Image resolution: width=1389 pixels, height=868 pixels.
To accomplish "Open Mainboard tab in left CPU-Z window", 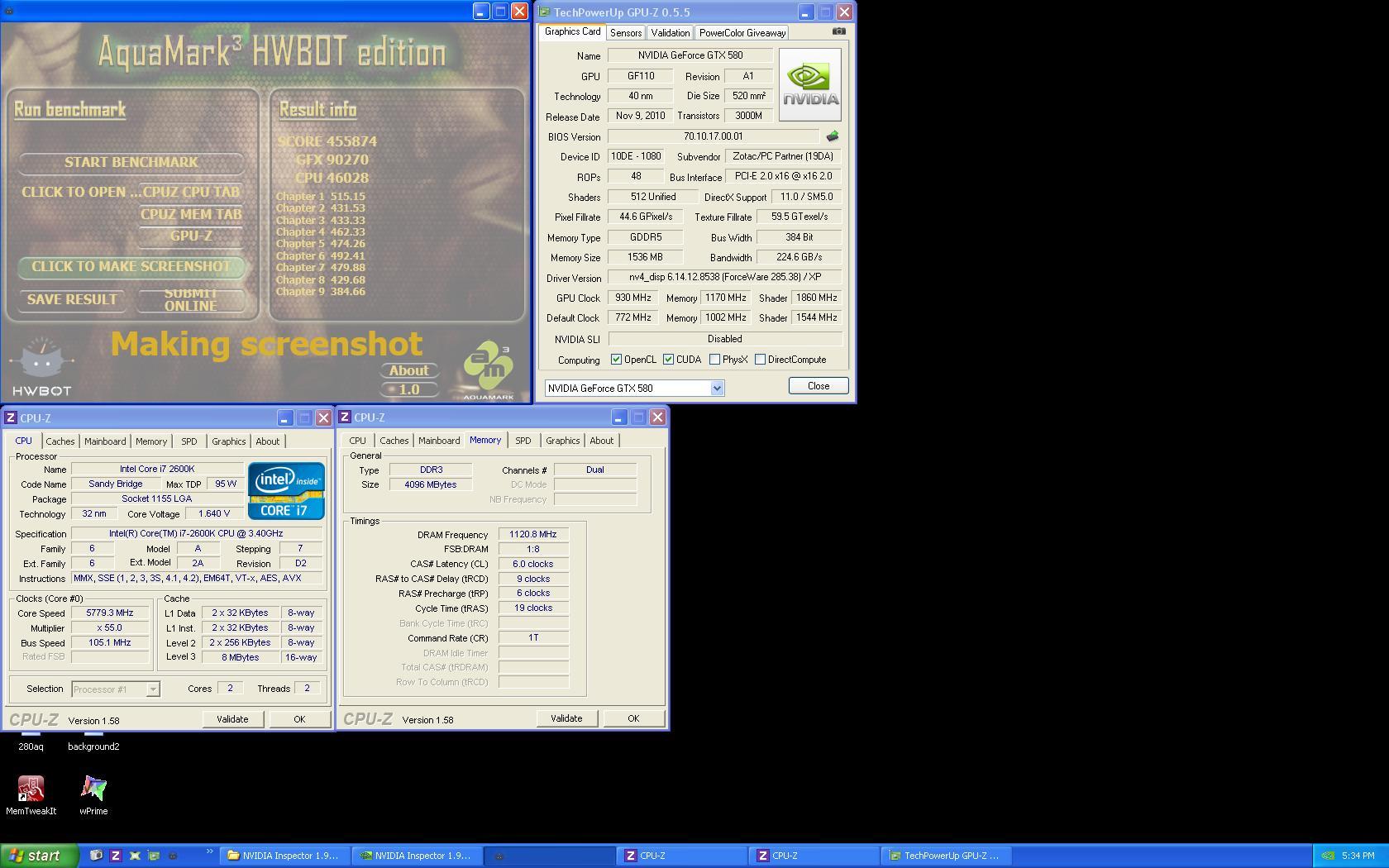I will (x=105, y=441).
